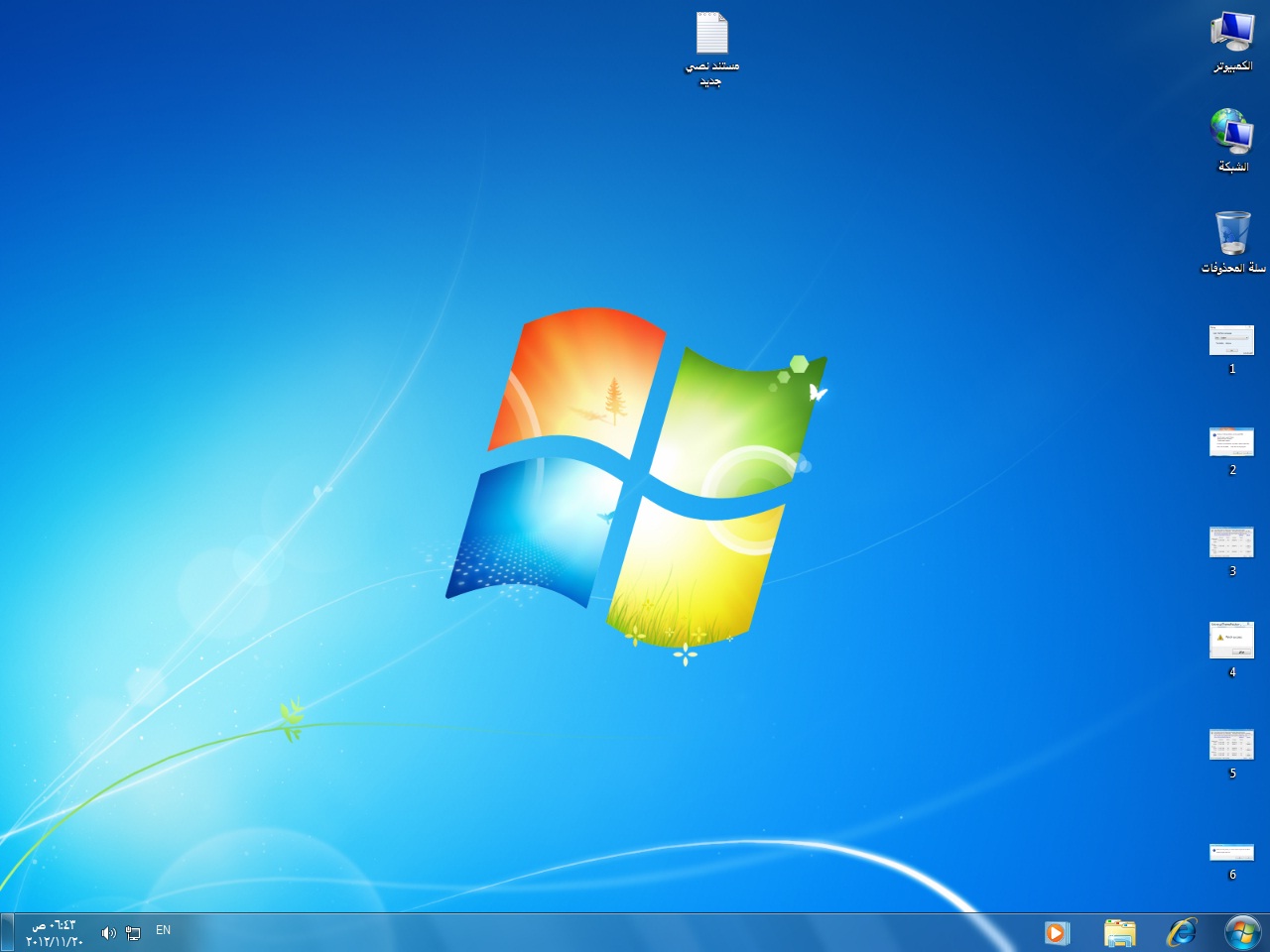Open Windows Explorer folder icon in taskbar

coord(1119,932)
